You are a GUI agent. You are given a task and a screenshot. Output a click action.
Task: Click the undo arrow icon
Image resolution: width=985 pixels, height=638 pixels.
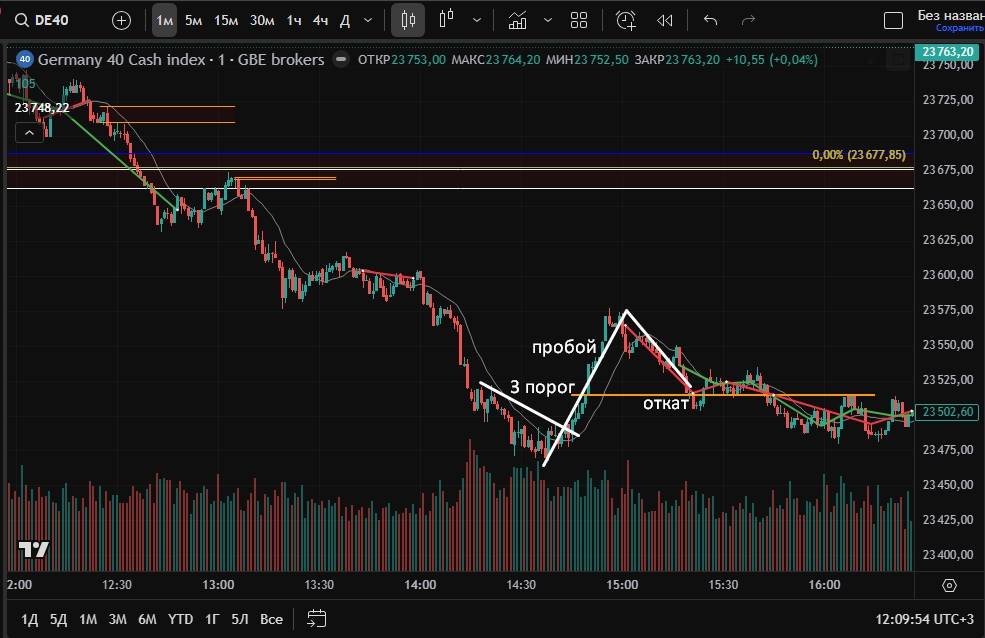(x=711, y=20)
